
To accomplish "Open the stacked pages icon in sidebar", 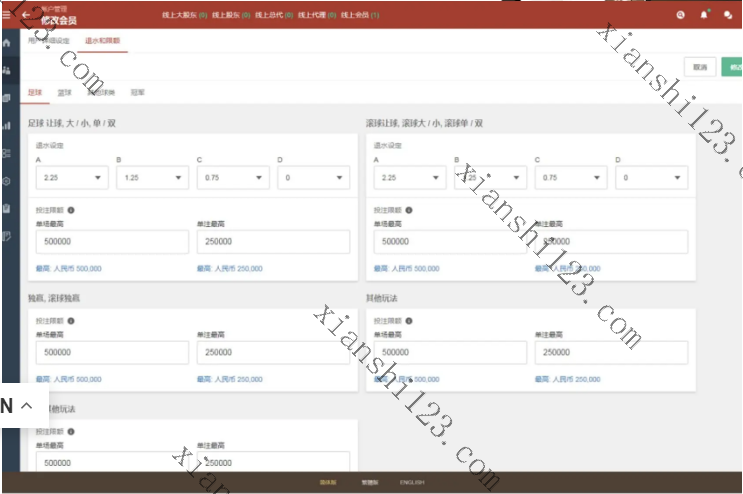I will click(7, 98).
